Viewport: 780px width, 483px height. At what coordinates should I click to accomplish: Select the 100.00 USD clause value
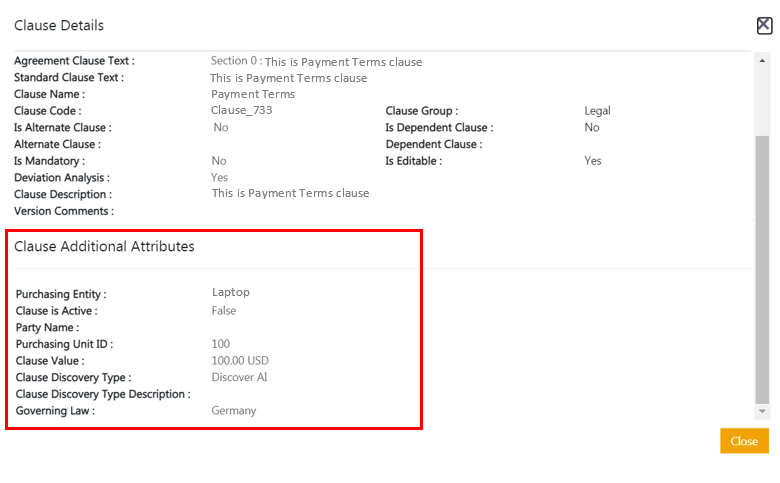pos(240,361)
